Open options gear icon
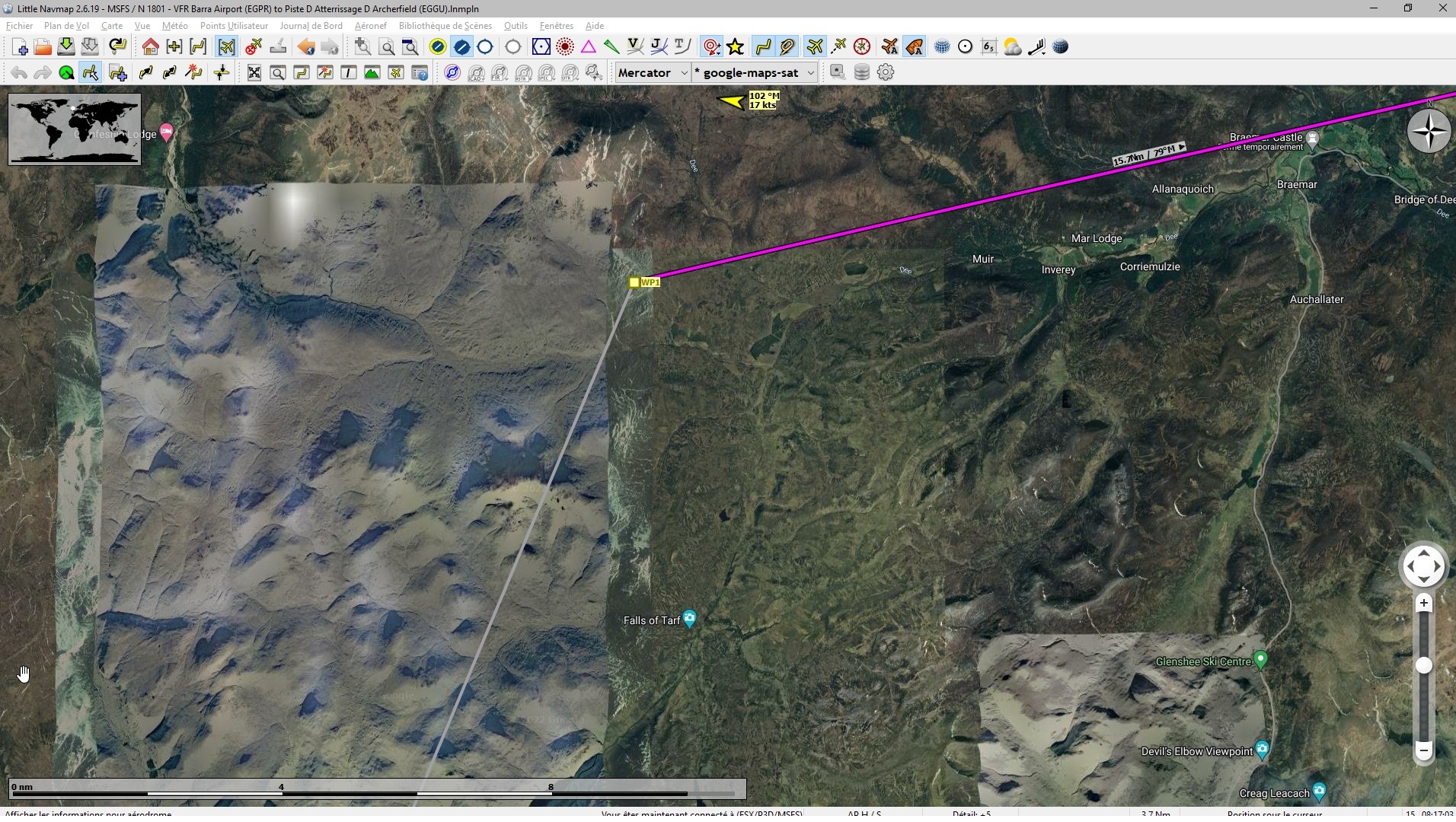Image resolution: width=1456 pixels, height=822 pixels. coord(886,72)
